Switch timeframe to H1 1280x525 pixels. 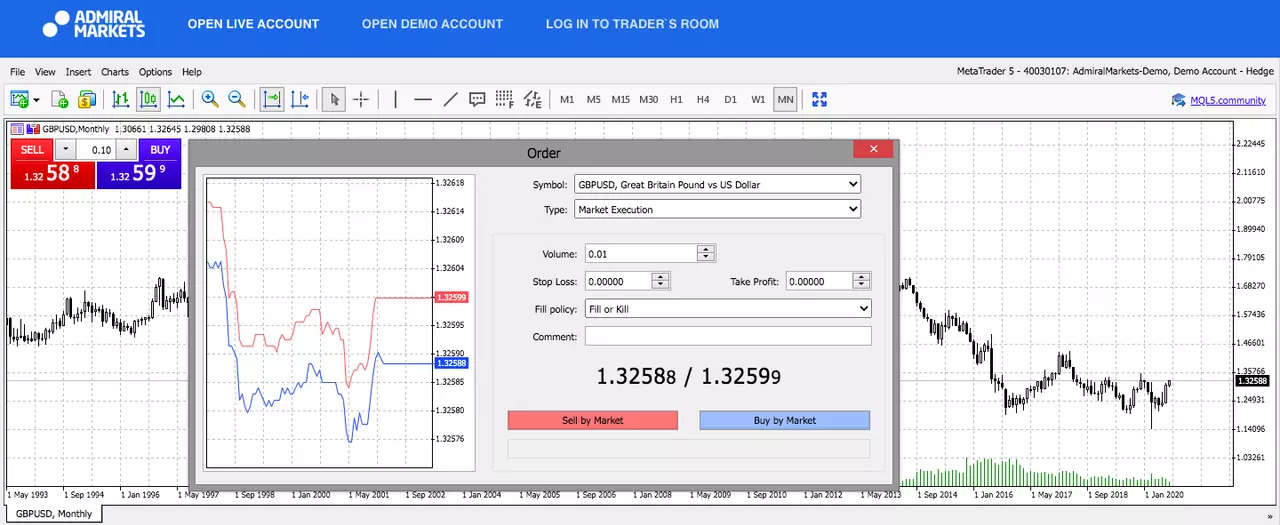pyautogui.click(x=676, y=100)
